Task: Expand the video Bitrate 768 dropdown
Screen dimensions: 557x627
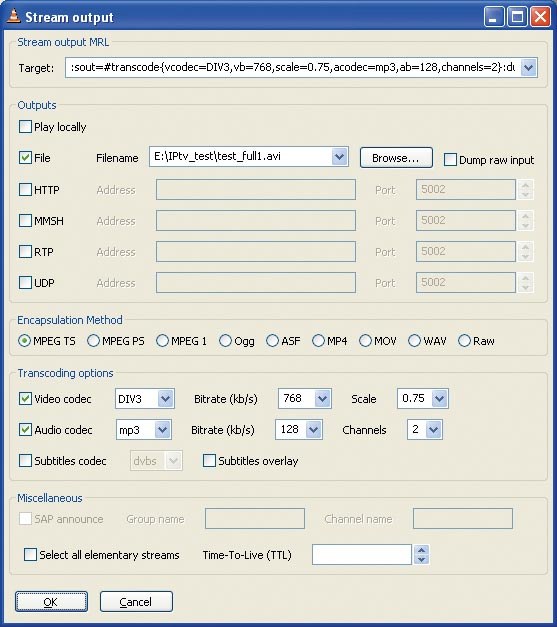Action: pos(322,398)
